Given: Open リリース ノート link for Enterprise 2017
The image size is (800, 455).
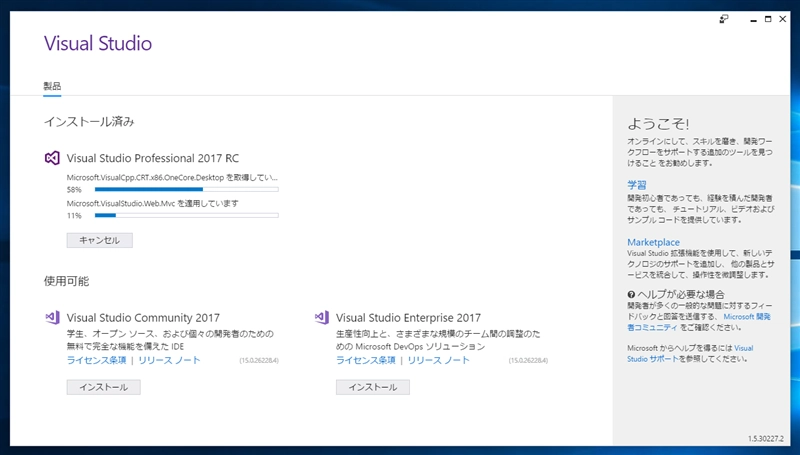Looking at the screenshot, I should [439, 360].
